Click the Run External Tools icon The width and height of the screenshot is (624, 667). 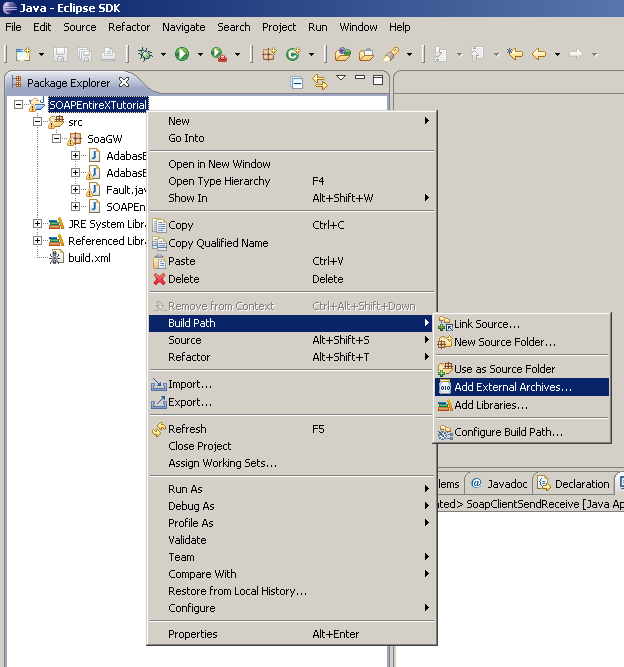pos(219,54)
